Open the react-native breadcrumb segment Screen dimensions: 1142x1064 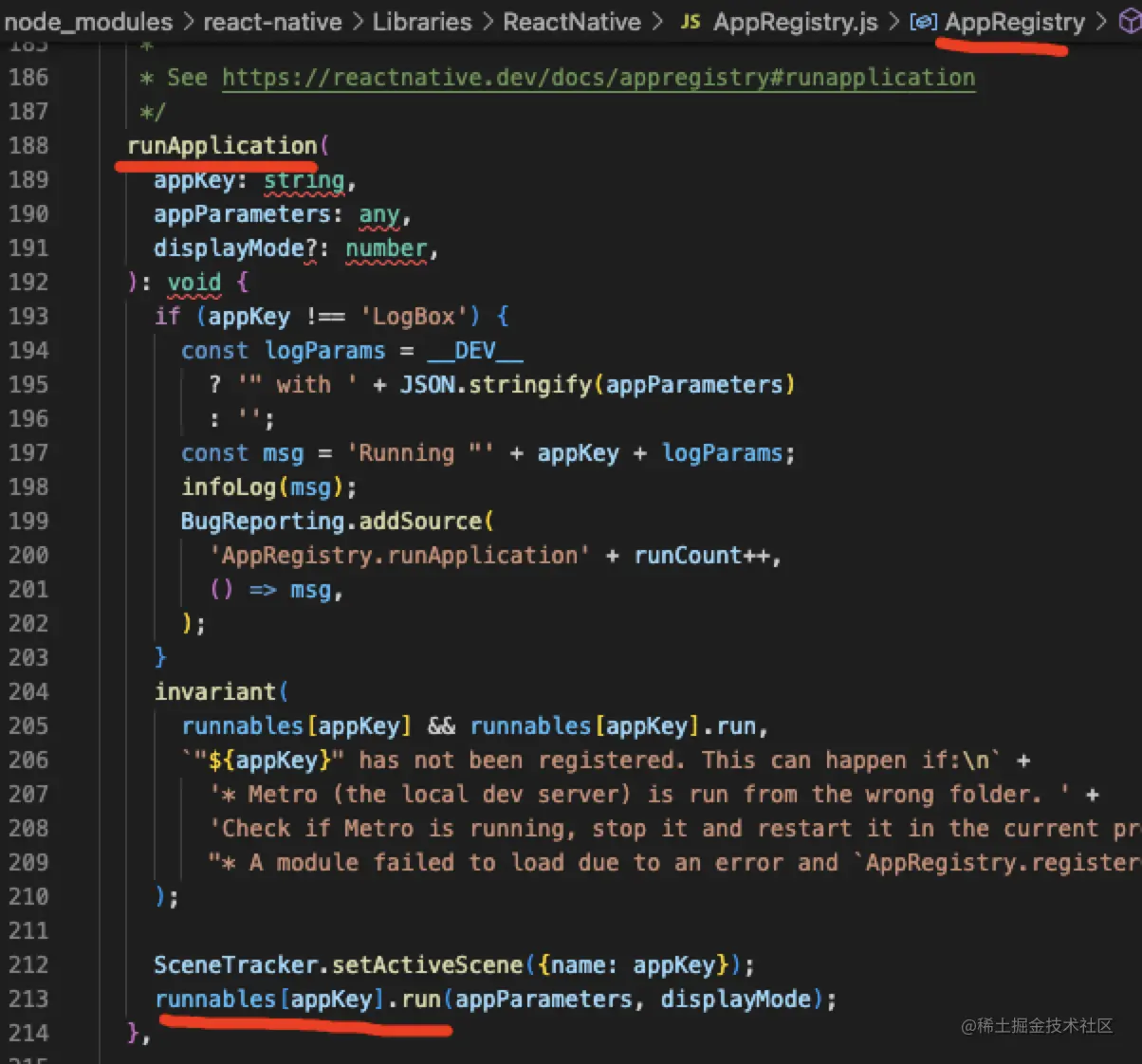(x=272, y=22)
